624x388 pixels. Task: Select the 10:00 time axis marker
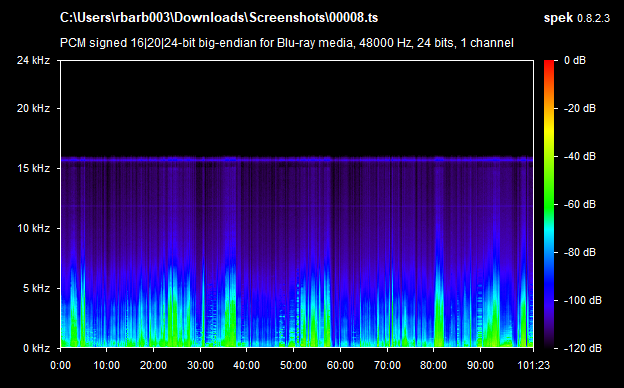point(106,365)
